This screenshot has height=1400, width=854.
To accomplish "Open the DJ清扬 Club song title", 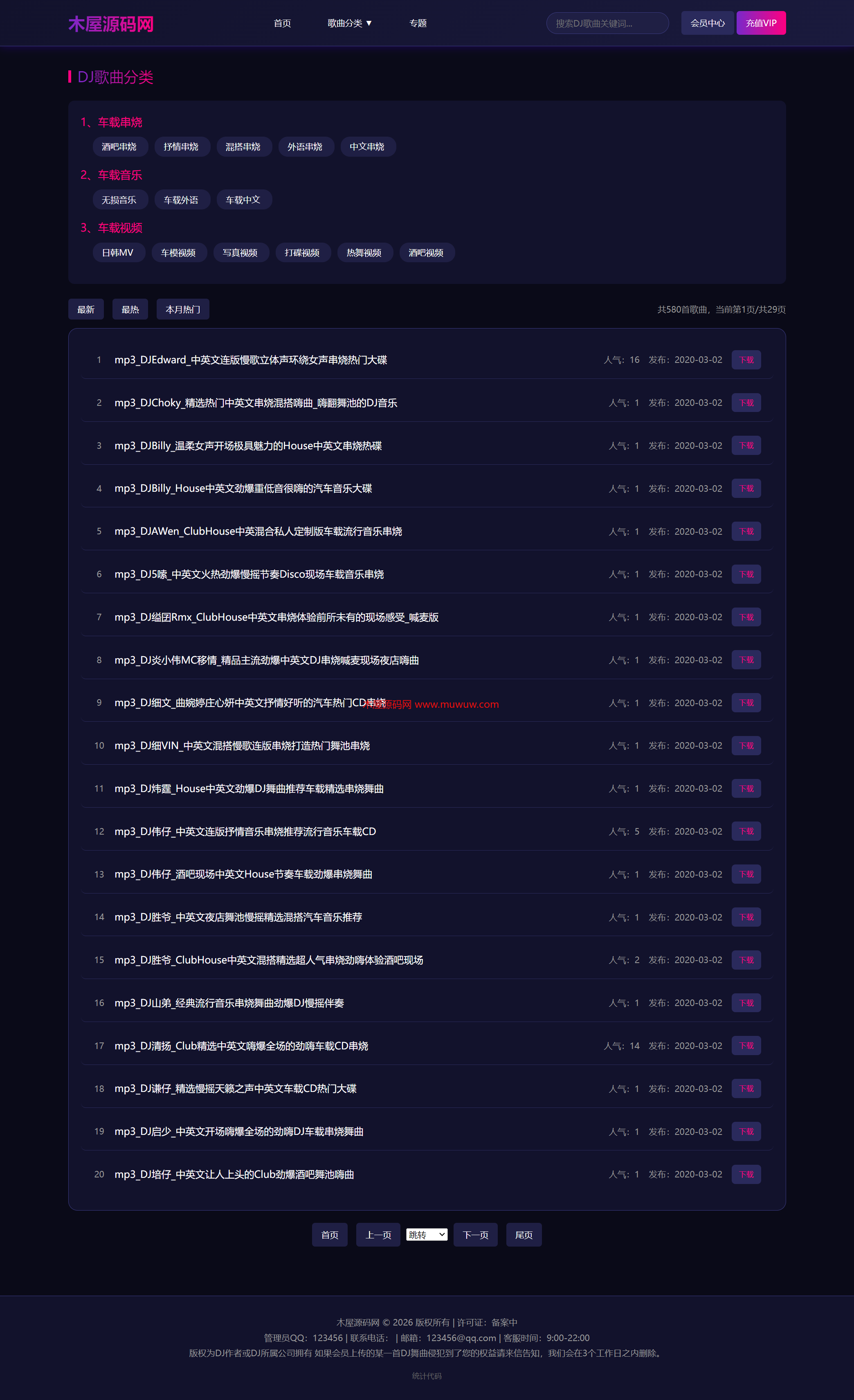I will pyautogui.click(x=241, y=1046).
